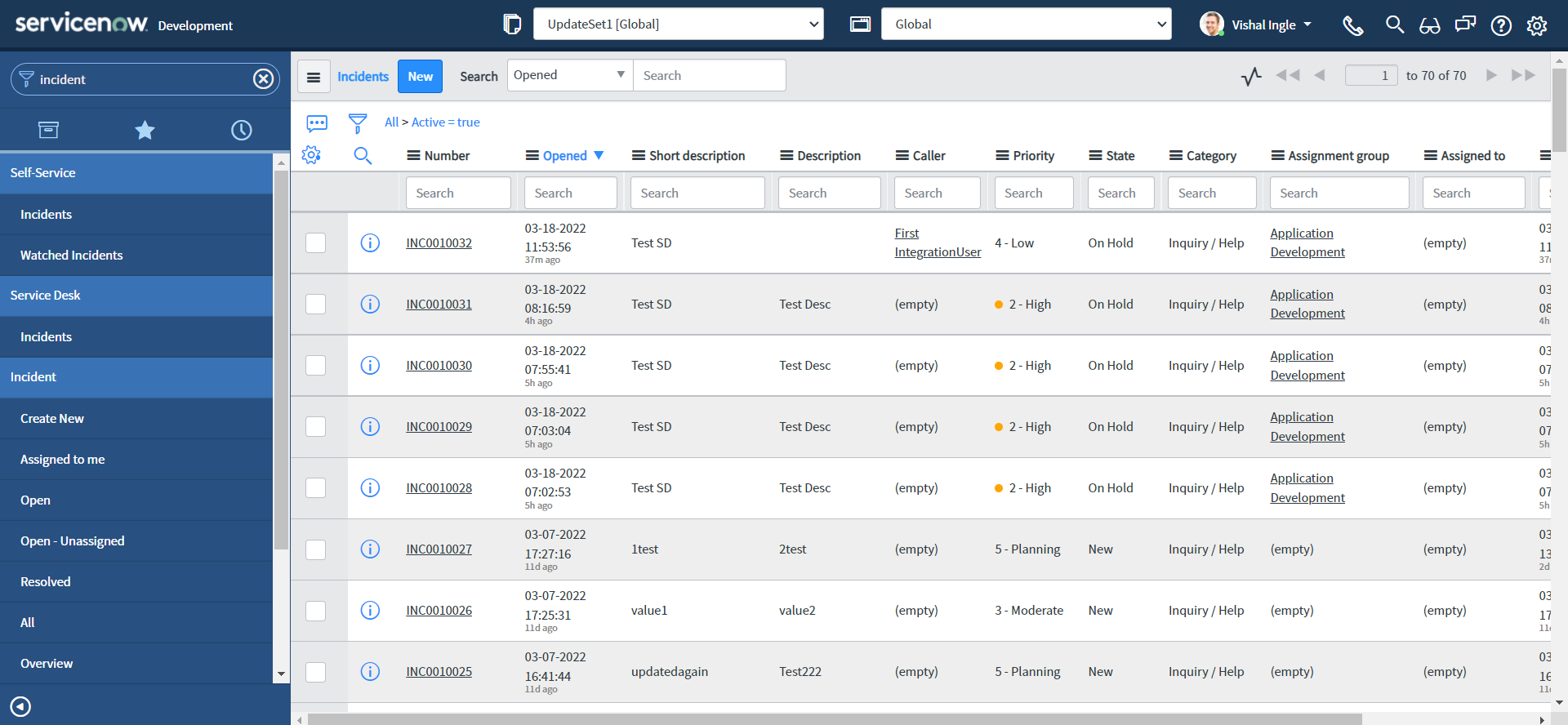
Task: Show history clock tab in navigator
Action: (x=242, y=130)
